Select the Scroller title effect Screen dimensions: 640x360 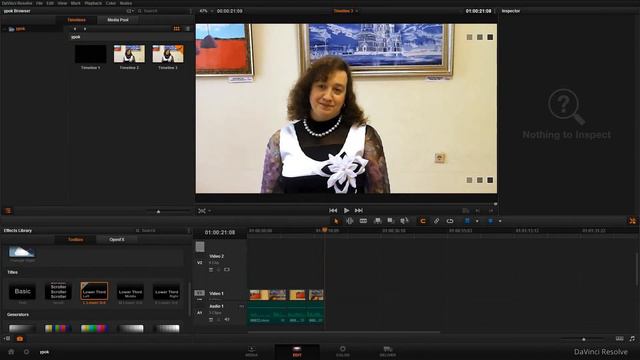coord(58,291)
